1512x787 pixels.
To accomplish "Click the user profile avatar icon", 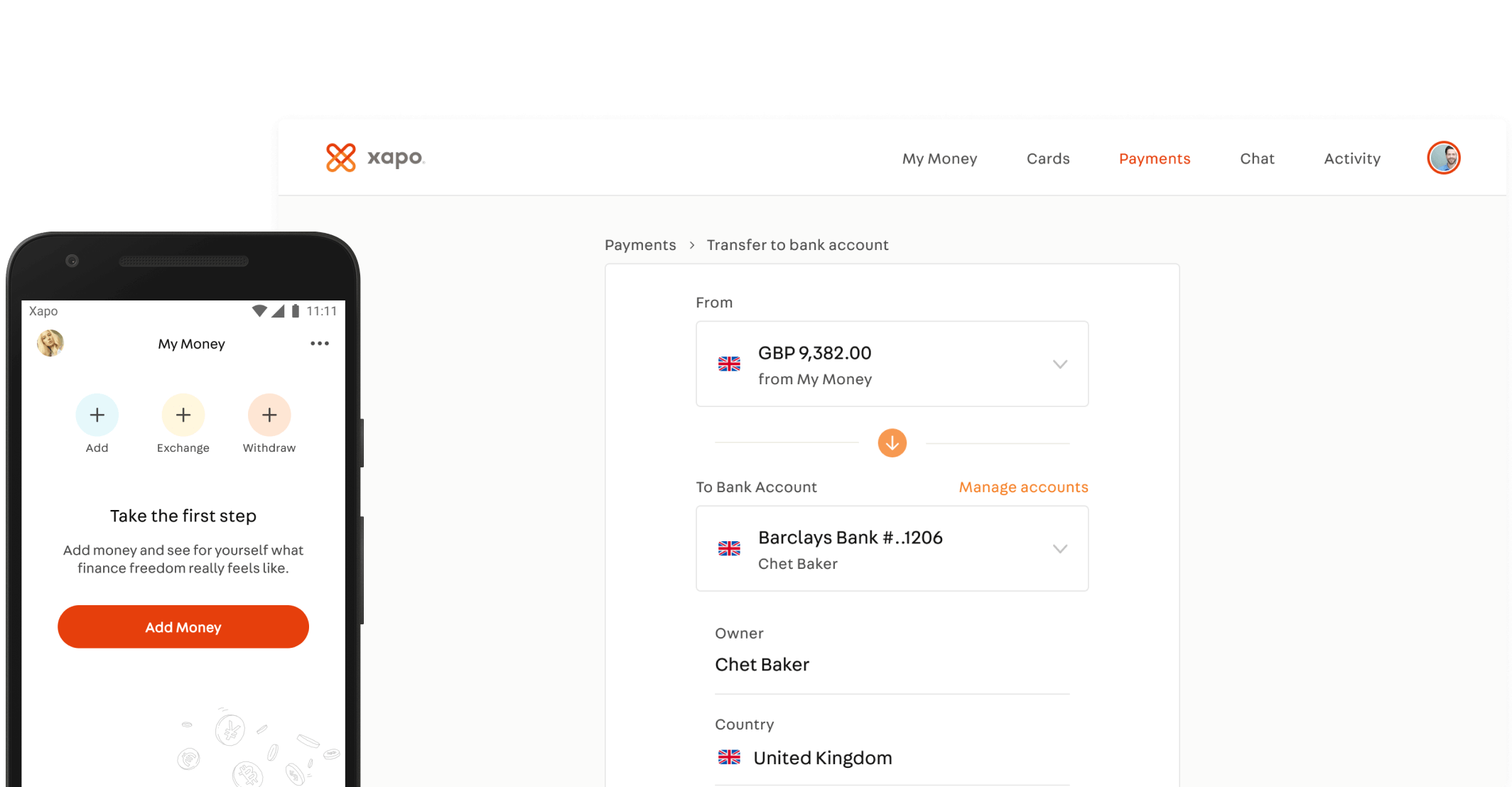I will coord(1445,158).
